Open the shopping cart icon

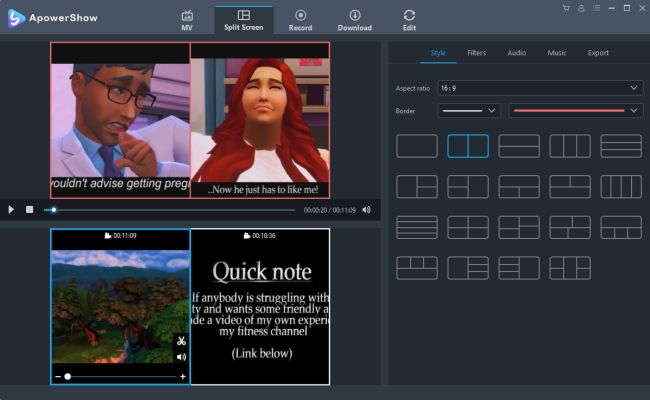[x=566, y=8]
